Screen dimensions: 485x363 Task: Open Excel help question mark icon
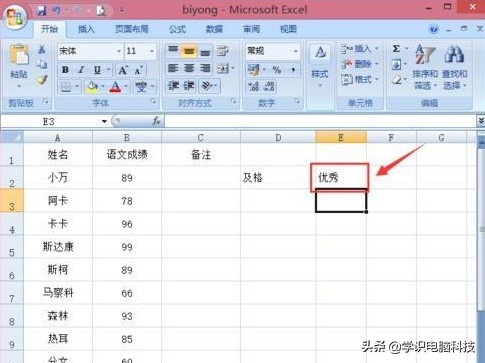click(434, 30)
